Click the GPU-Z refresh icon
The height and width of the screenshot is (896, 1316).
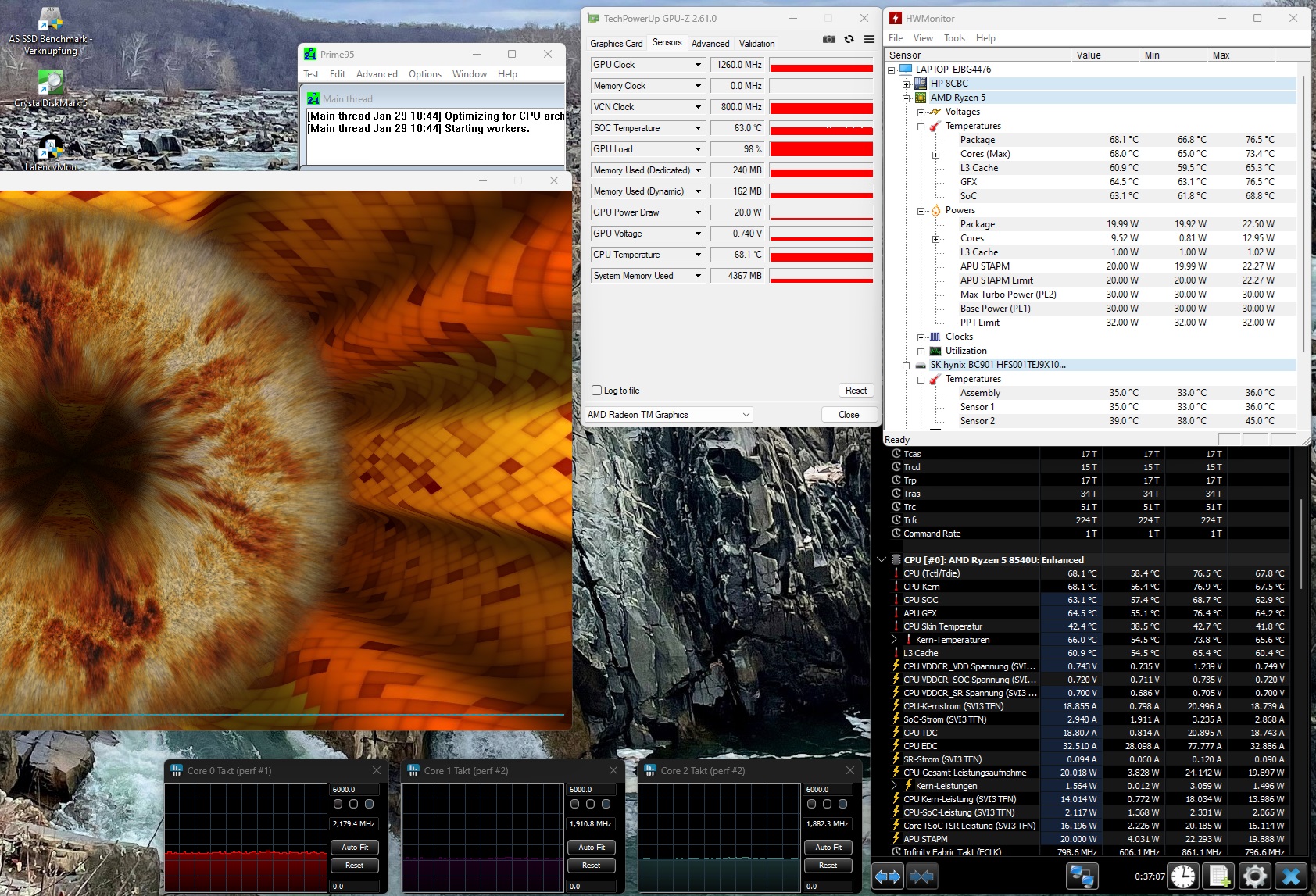tap(849, 39)
